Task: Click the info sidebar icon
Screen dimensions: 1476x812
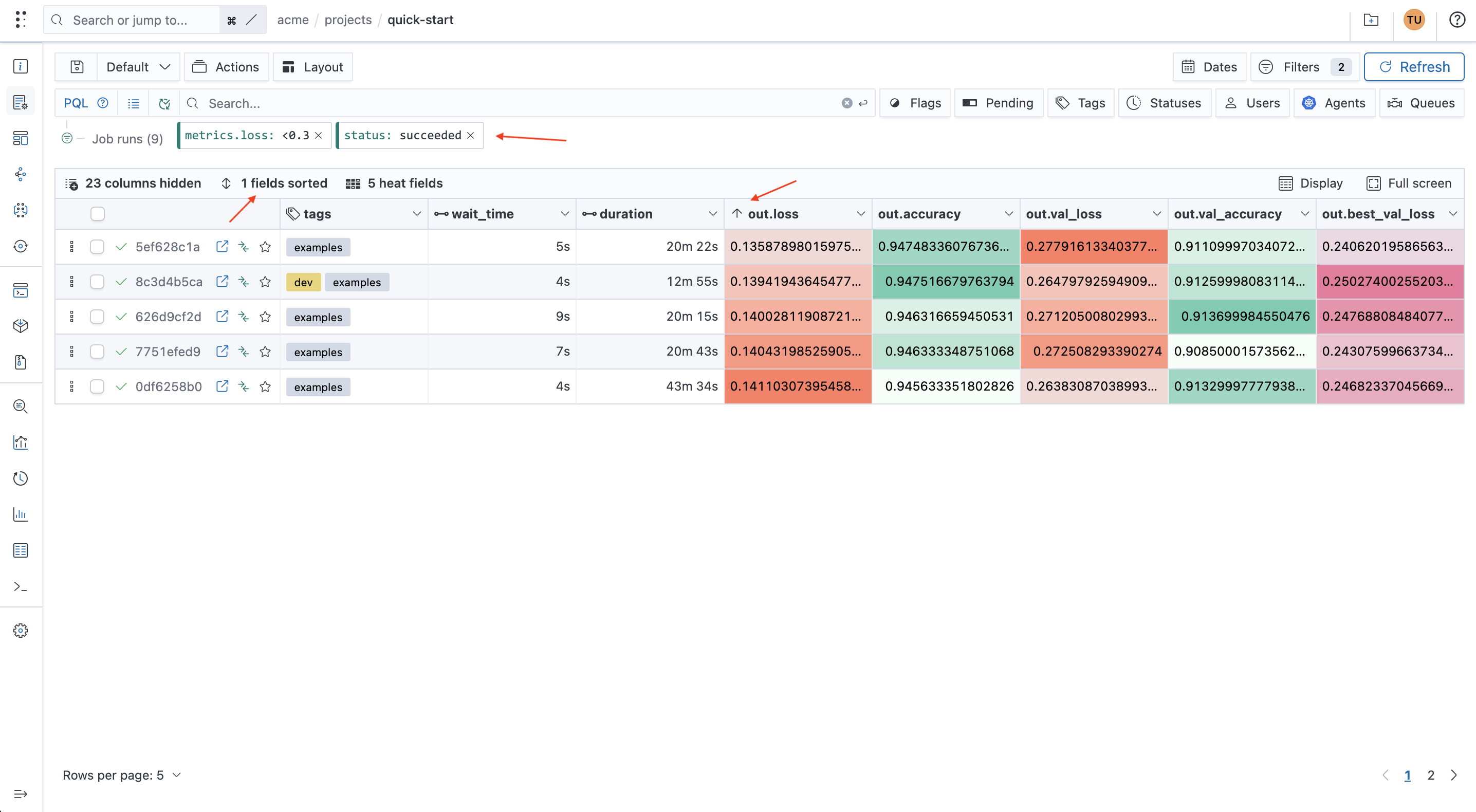Action: [x=21, y=66]
